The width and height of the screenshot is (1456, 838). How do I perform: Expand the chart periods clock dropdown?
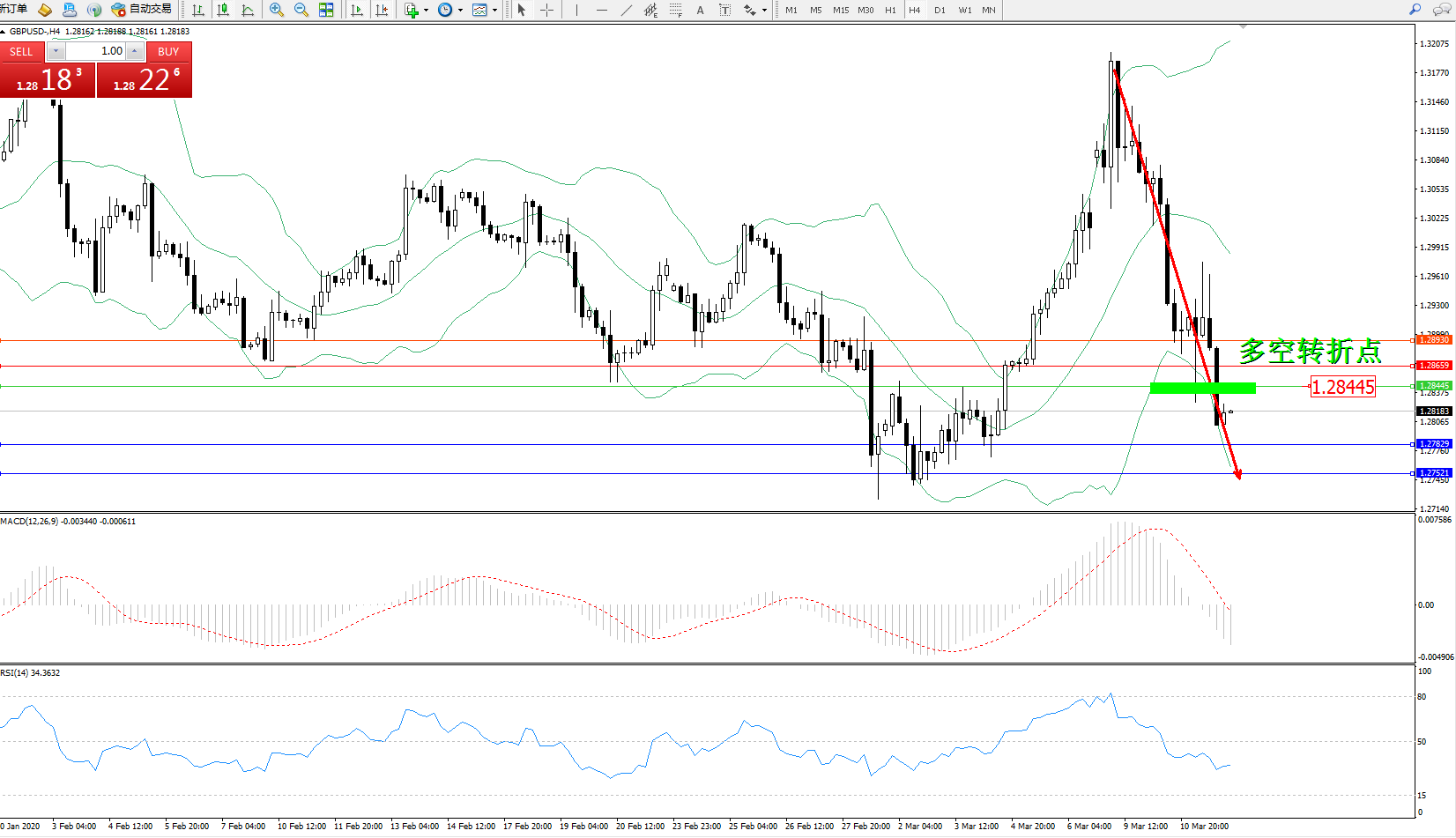[460, 11]
